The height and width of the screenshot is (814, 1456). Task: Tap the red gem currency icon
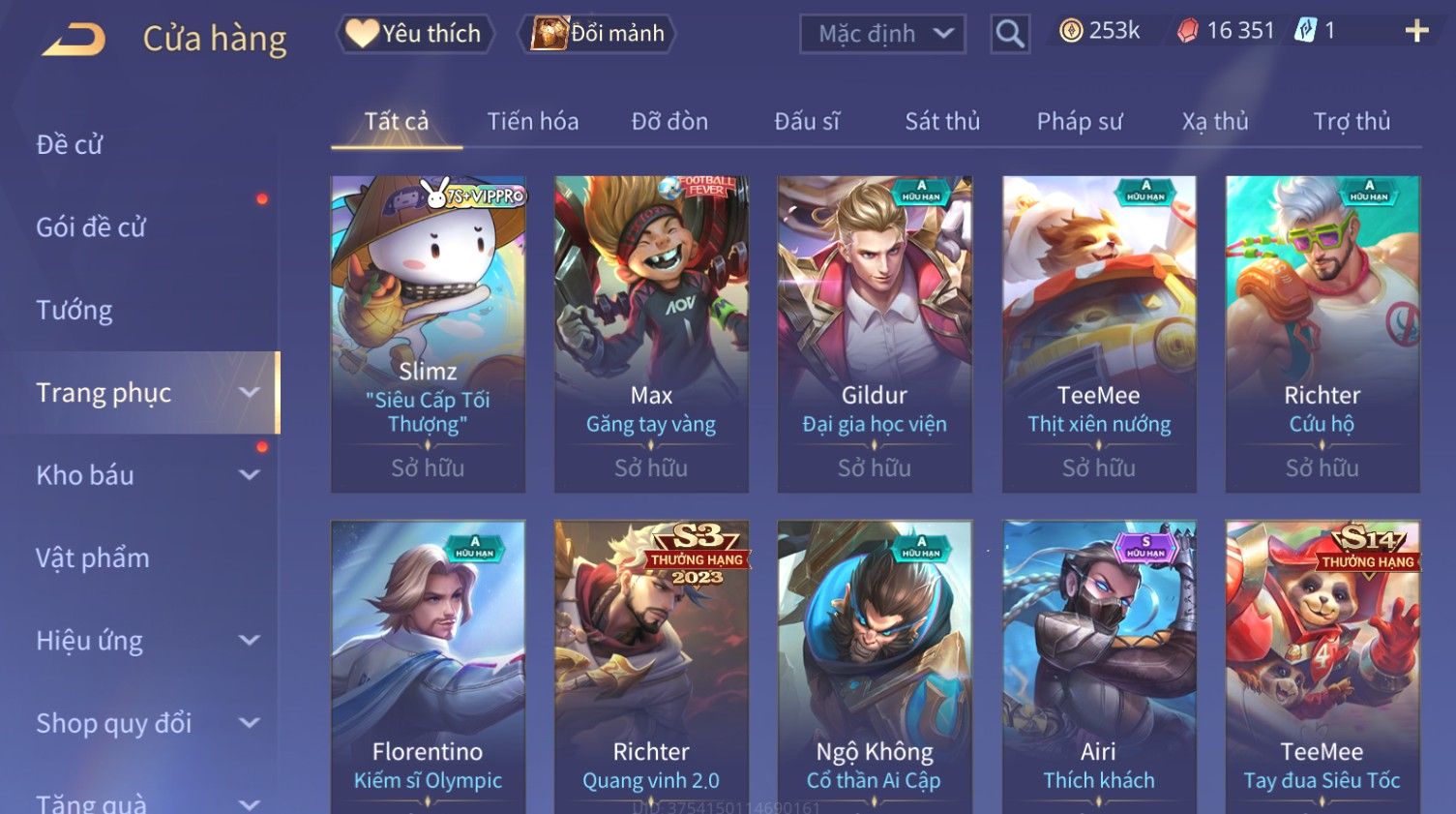tap(1187, 31)
